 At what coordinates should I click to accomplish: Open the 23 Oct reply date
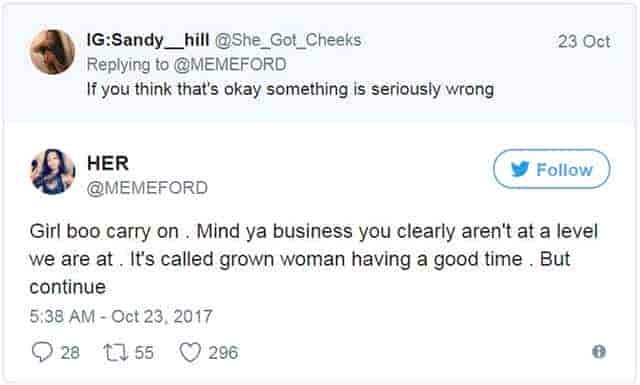[584, 41]
